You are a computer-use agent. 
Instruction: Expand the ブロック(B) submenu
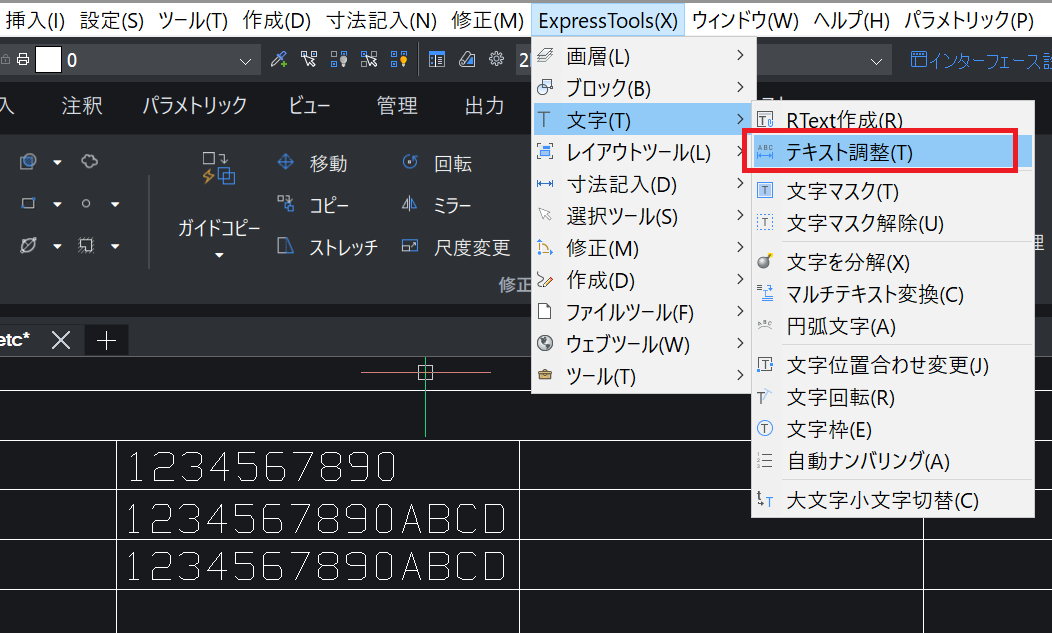tap(643, 88)
